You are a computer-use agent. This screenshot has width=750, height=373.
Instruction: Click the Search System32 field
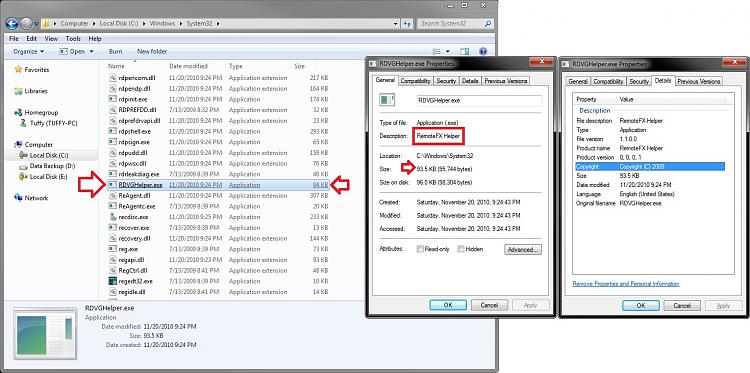tap(455, 23)
